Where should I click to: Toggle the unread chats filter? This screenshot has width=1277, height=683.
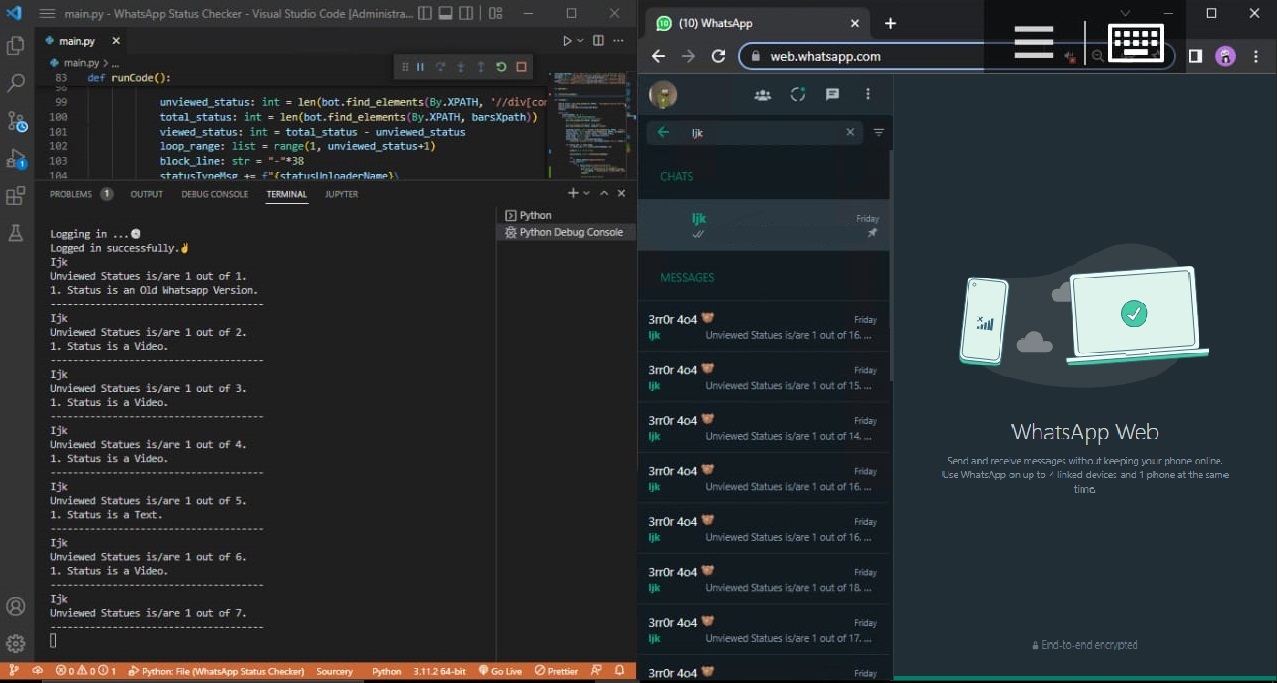(879, 132)
